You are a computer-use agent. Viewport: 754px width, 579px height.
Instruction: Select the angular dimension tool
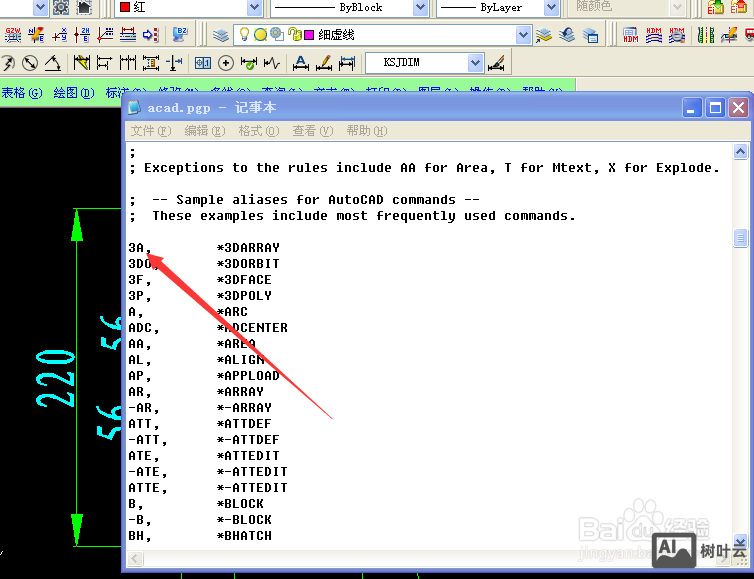tap(52, 63)
